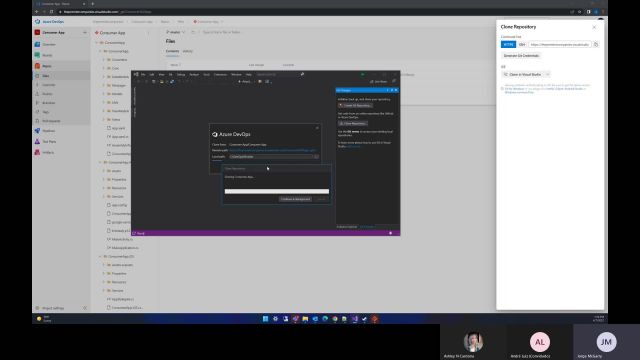Screen dimensions: 640x360
Task: Click the clone URL input field
Action: point(560,44)
